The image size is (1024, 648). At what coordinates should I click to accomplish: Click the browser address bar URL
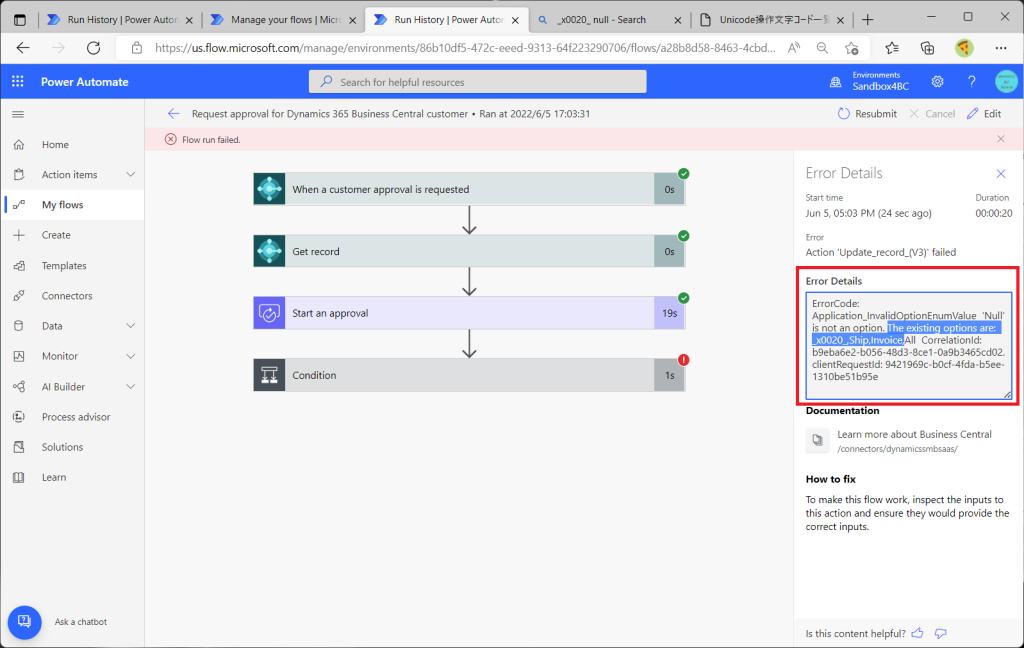pyautogui.click(x=465, y=48)
